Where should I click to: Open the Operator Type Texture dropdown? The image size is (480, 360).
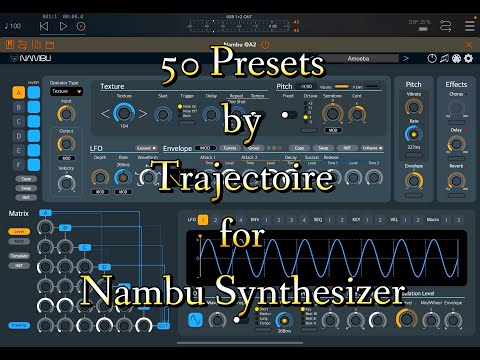pyautogui.click(x=66, y=91)
